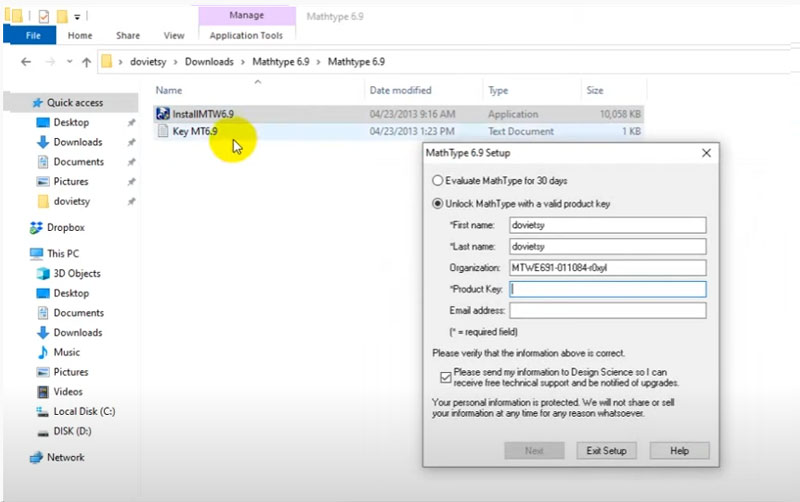
Task: Click the Product Key input field
Action: [608, 289]
